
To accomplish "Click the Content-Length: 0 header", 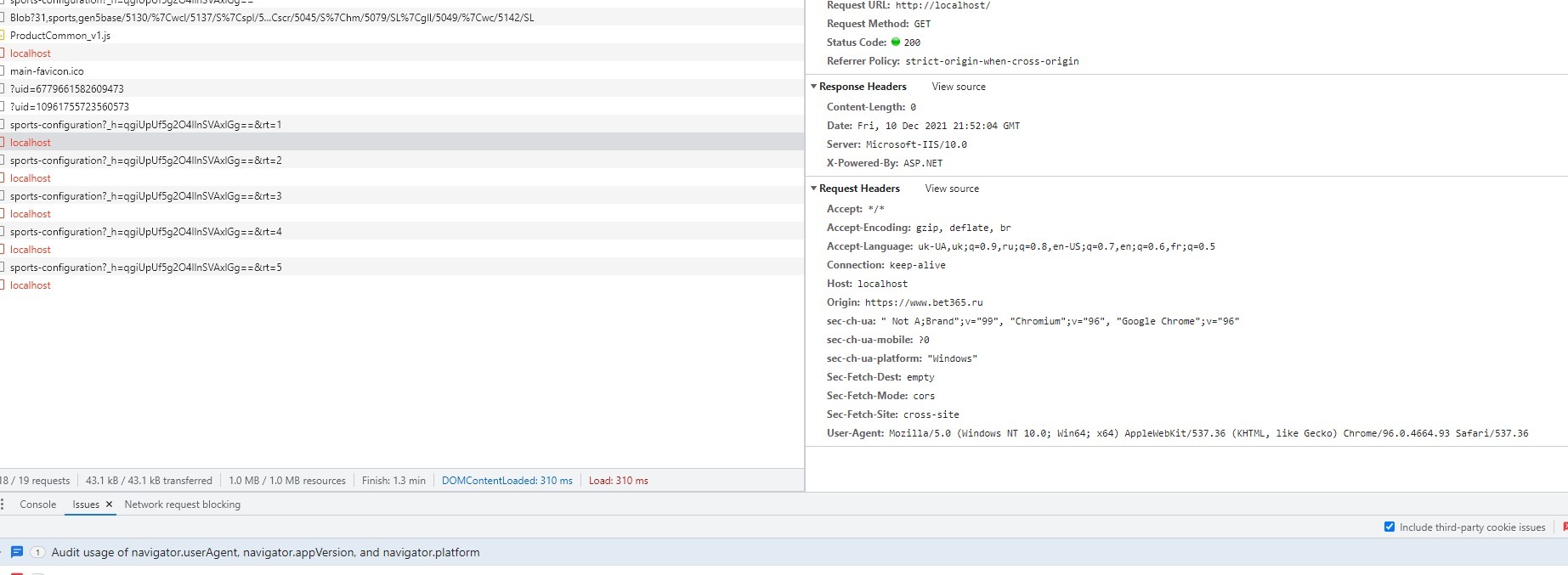I will point(871,107).
